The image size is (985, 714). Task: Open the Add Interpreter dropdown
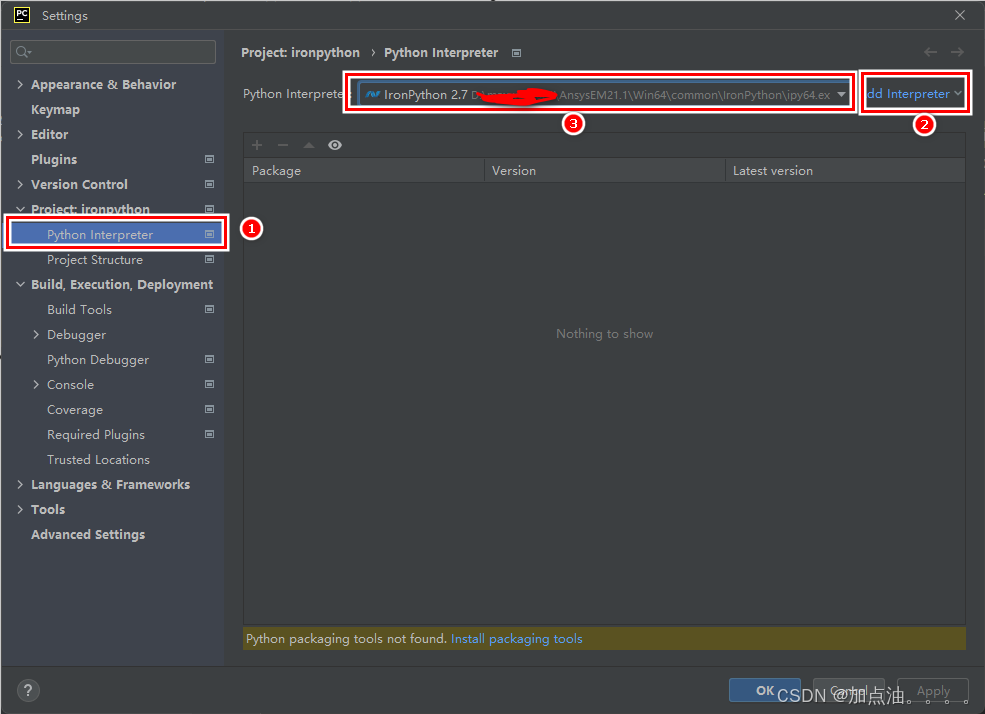coord(915,94)
